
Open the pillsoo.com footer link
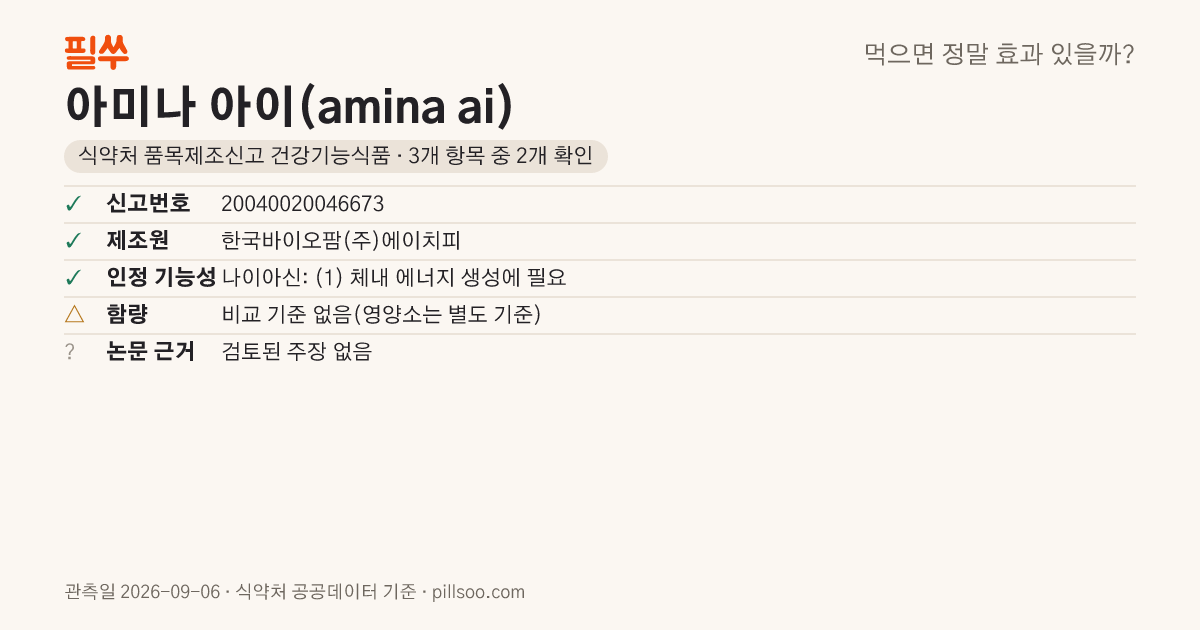pos(478,592)
